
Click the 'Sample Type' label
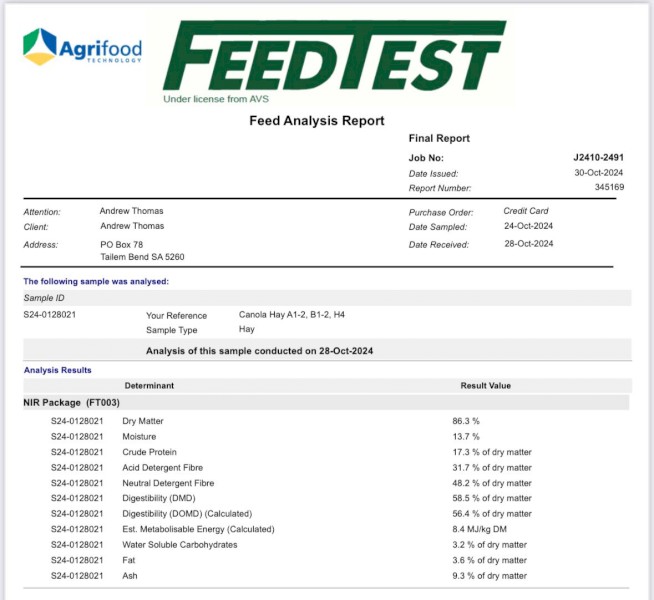coord(171,330)
